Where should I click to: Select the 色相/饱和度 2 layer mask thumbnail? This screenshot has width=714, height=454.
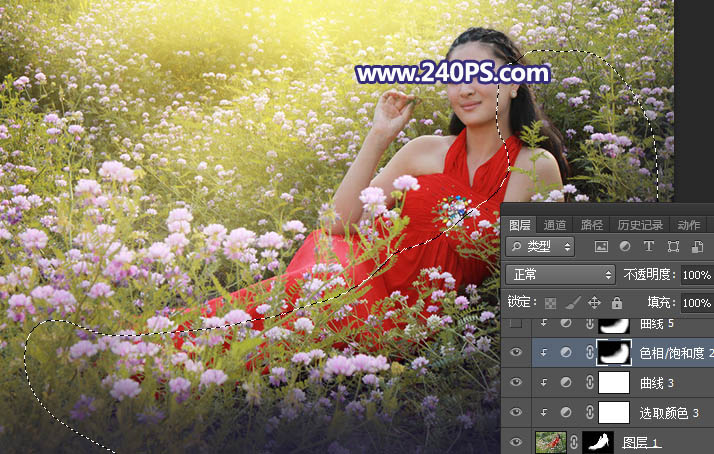[x=613, y=353]
